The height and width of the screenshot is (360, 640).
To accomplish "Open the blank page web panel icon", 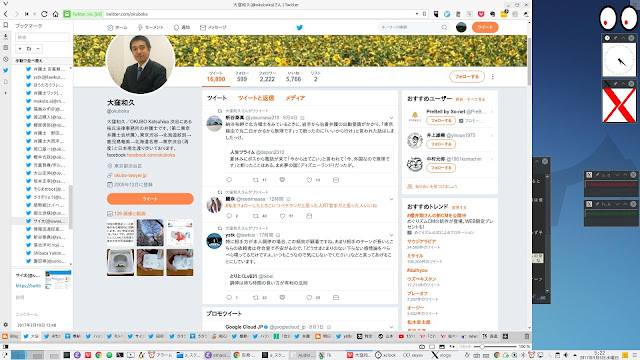I will (5, 82).
